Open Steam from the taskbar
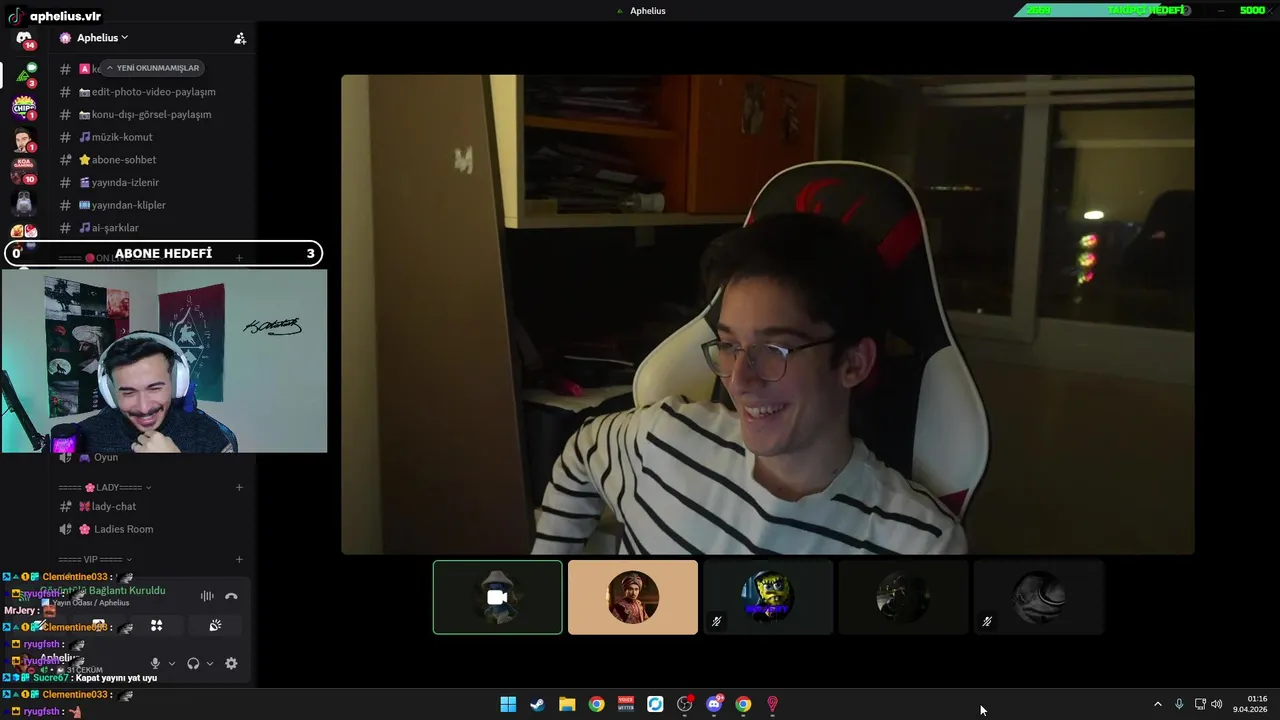 pyautogui.click(x=537, y=704)
